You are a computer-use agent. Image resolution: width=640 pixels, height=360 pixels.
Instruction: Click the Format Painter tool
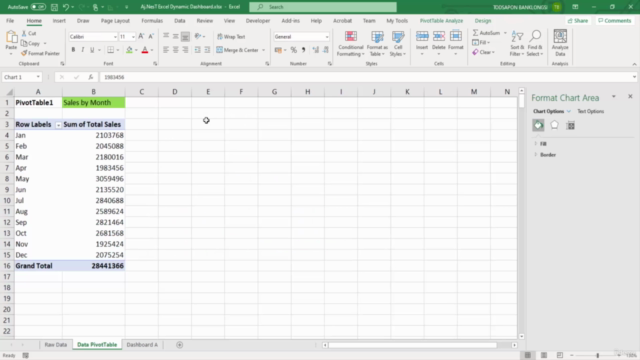click(40, 53)
